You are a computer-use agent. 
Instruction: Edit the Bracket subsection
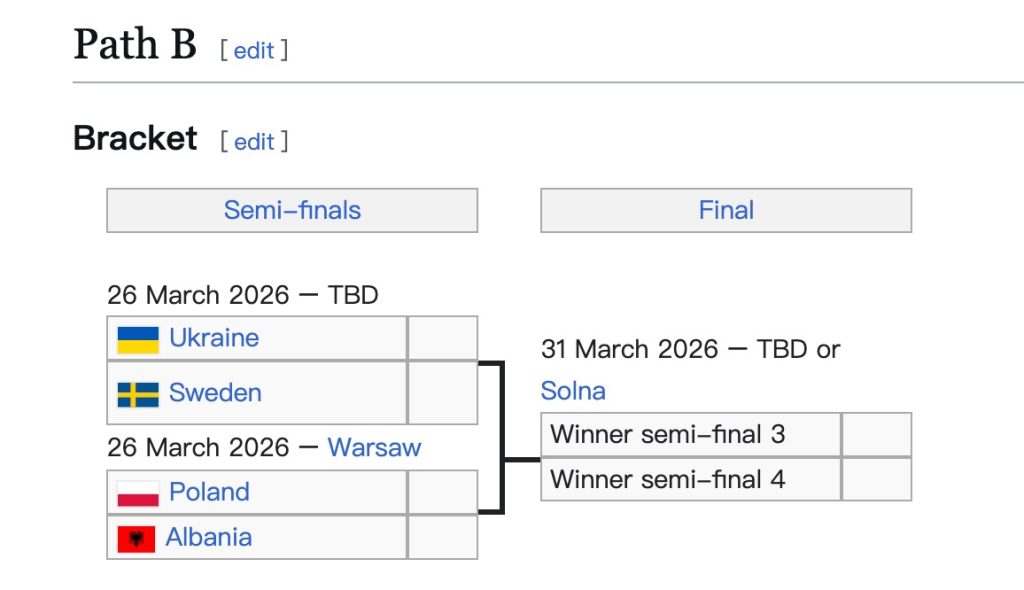pos(254,142)
